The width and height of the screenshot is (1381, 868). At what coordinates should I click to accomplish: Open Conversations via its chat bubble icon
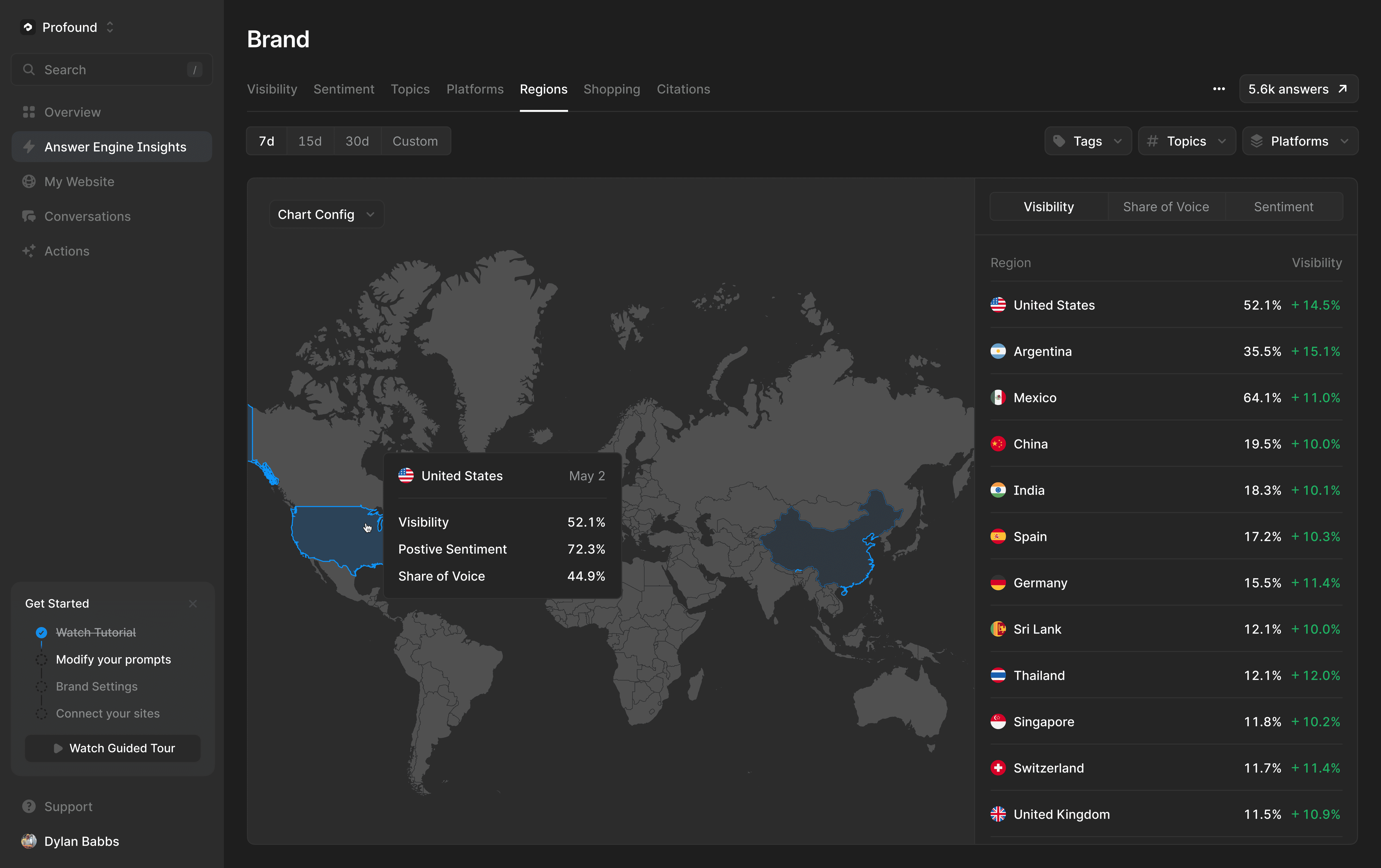(x=29, y=216)
